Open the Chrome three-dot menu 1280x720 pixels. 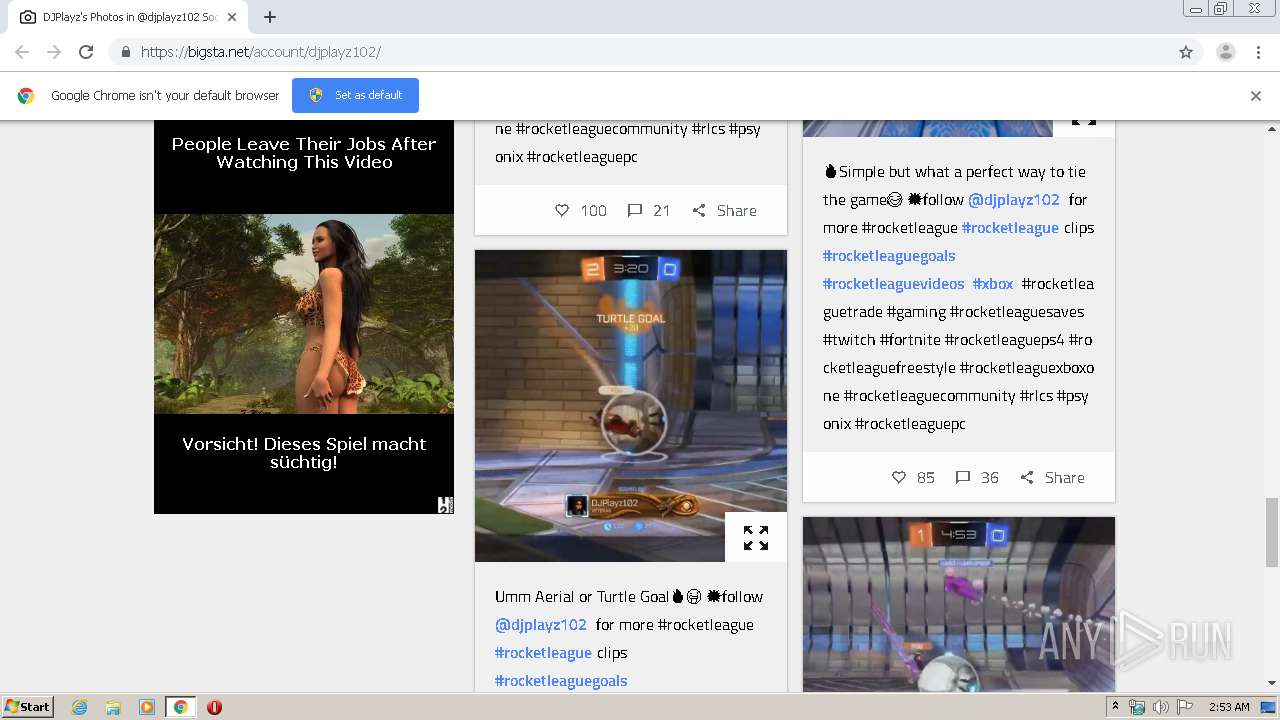coord(1258,52)
